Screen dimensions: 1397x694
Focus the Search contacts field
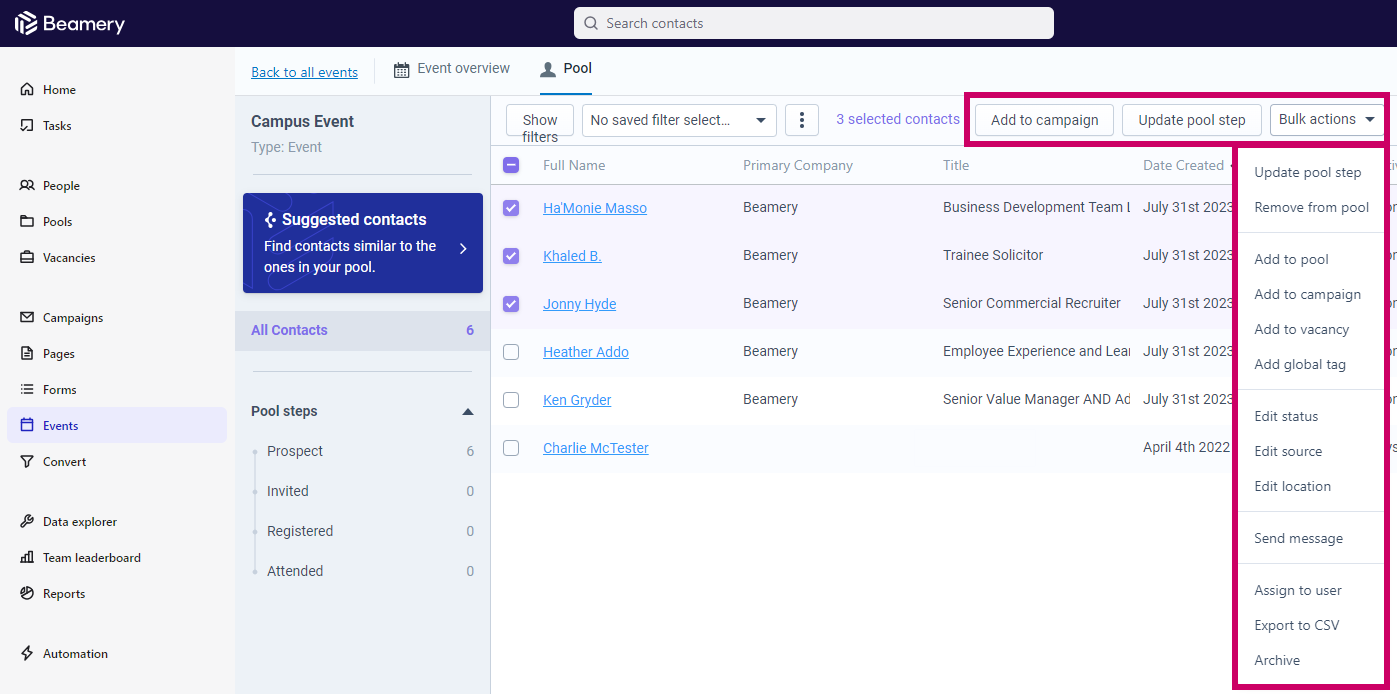(813, 23)
